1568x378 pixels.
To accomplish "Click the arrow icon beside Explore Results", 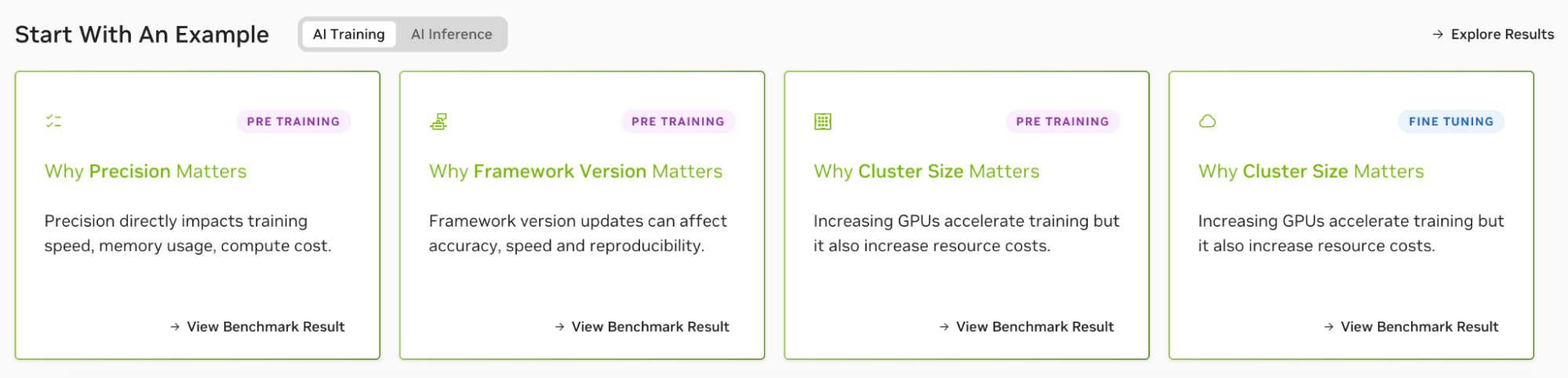I will [x=1438, y=35].
